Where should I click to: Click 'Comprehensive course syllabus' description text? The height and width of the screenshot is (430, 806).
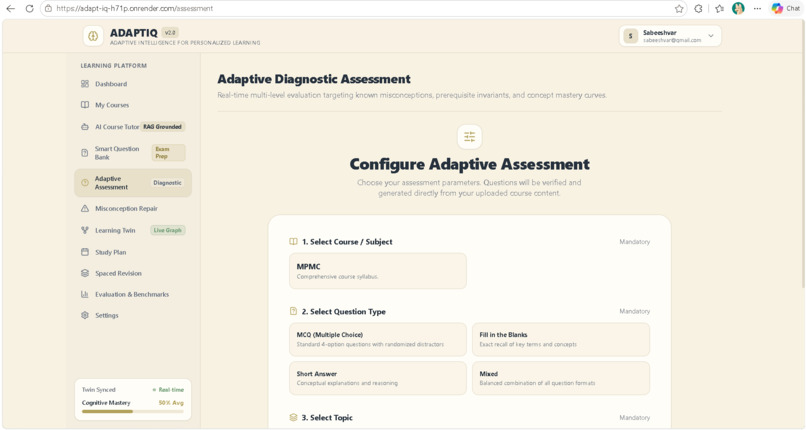(x=337, y=277)
